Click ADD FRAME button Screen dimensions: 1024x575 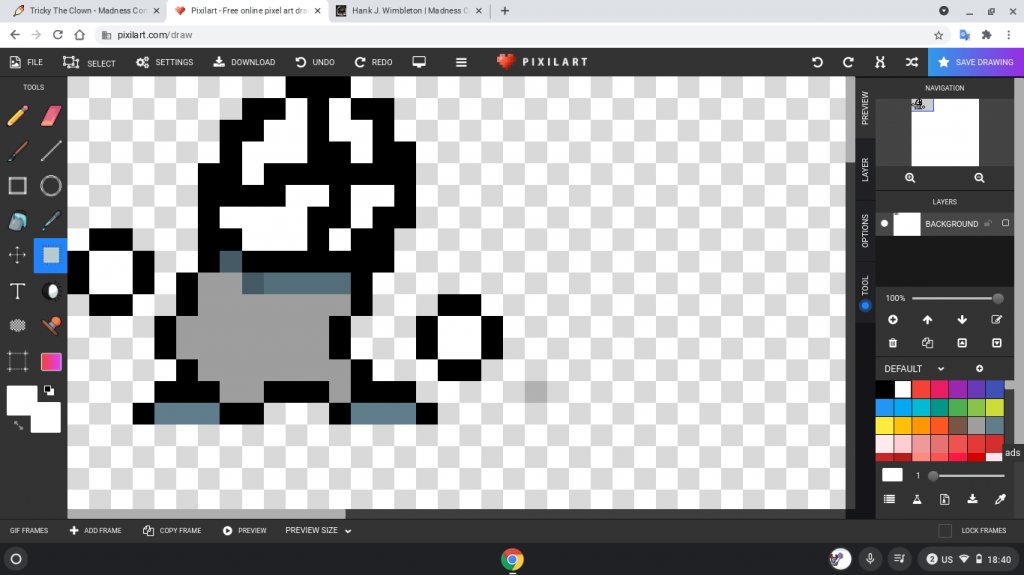click(95, 531)
